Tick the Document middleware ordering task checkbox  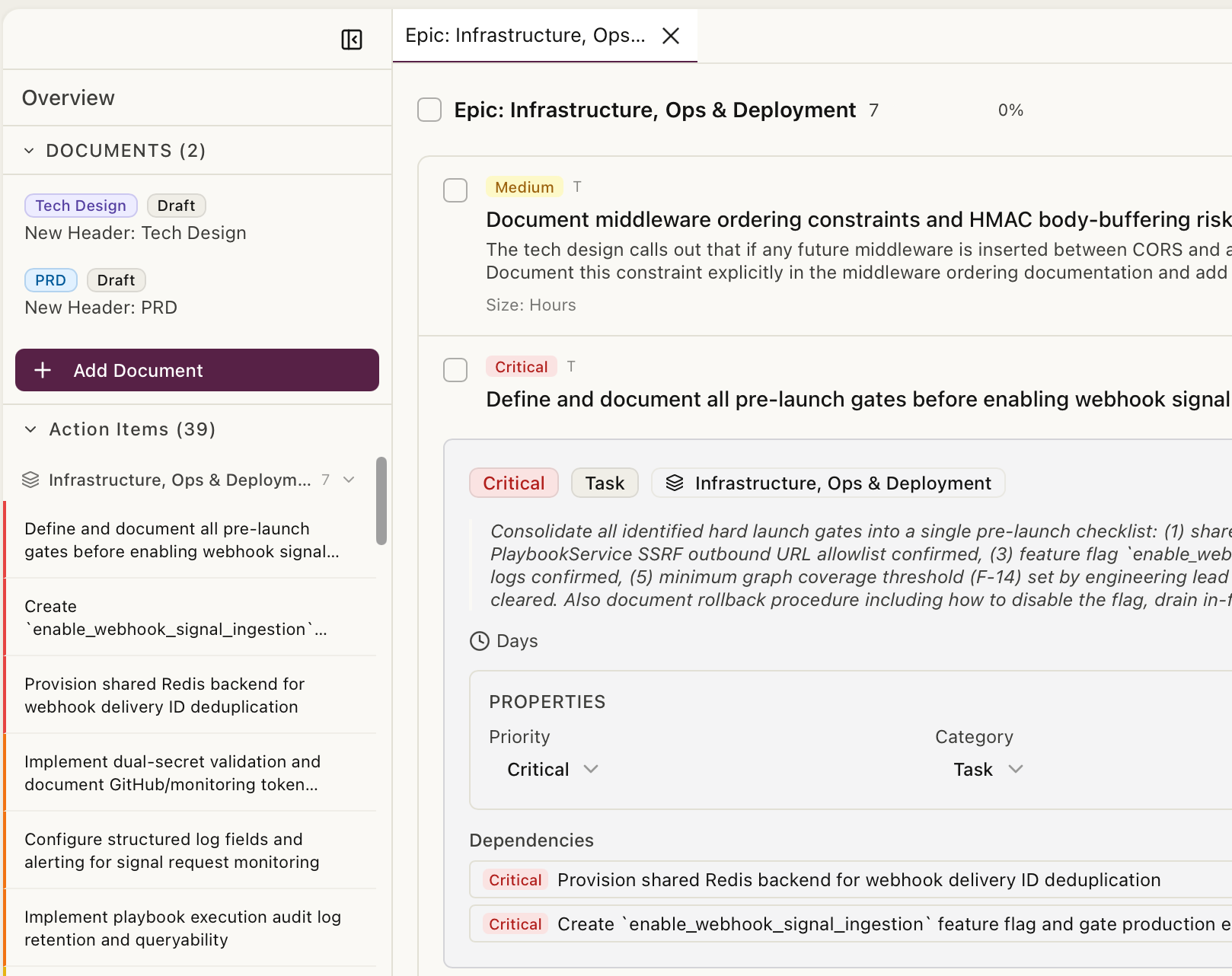pos(455,190)
